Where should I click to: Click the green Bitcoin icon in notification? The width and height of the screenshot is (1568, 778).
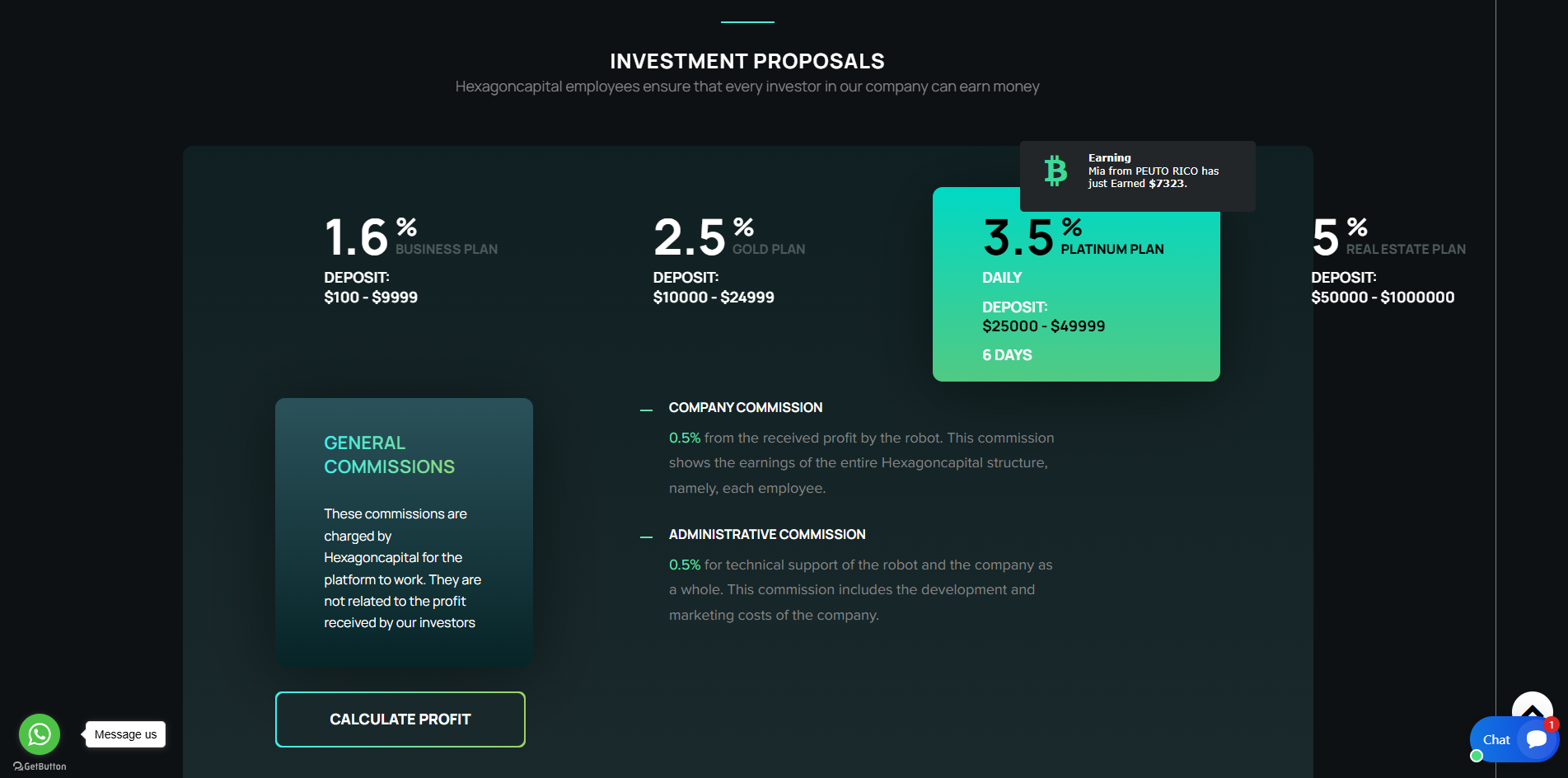point(1055,171)
